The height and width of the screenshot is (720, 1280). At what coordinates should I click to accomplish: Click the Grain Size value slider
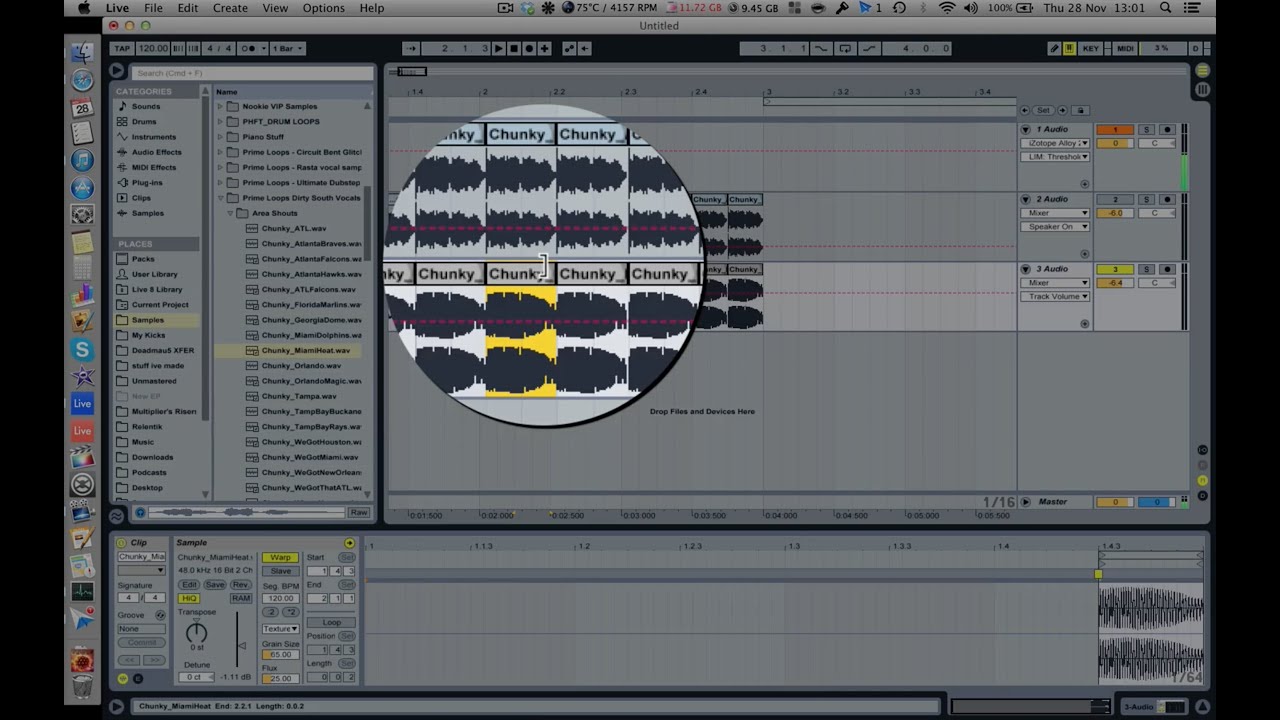pyautogui.click(x=280, y=654)
